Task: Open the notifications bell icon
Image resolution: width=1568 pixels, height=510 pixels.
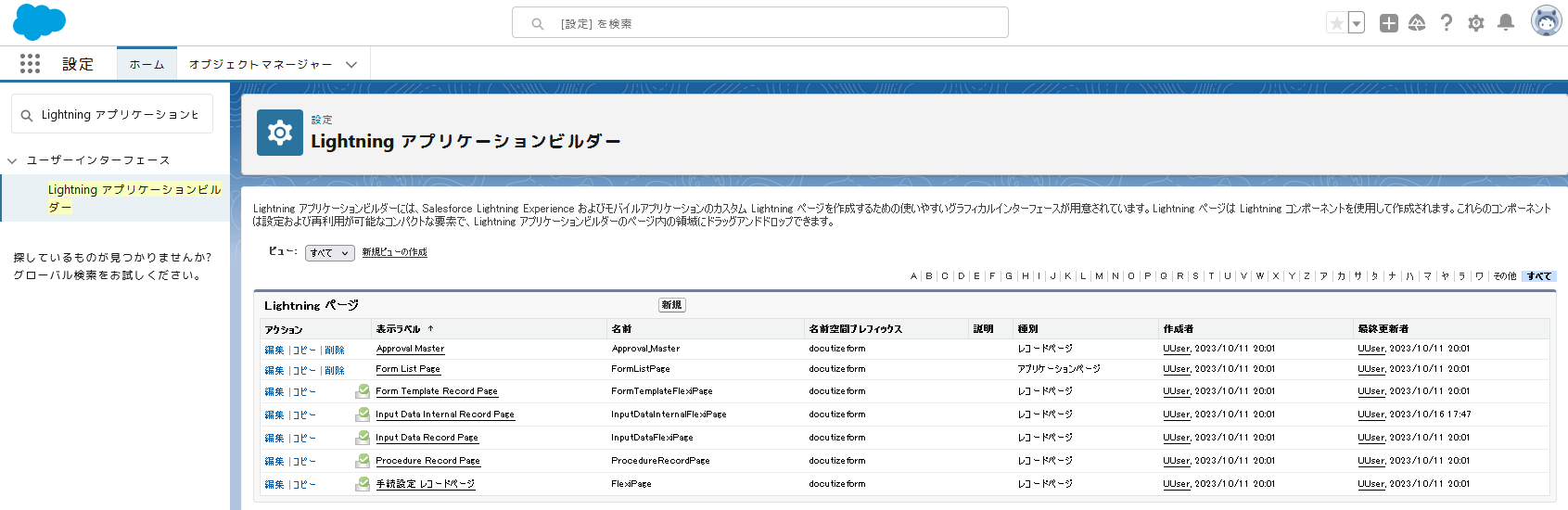Action: pos(1506,23)
